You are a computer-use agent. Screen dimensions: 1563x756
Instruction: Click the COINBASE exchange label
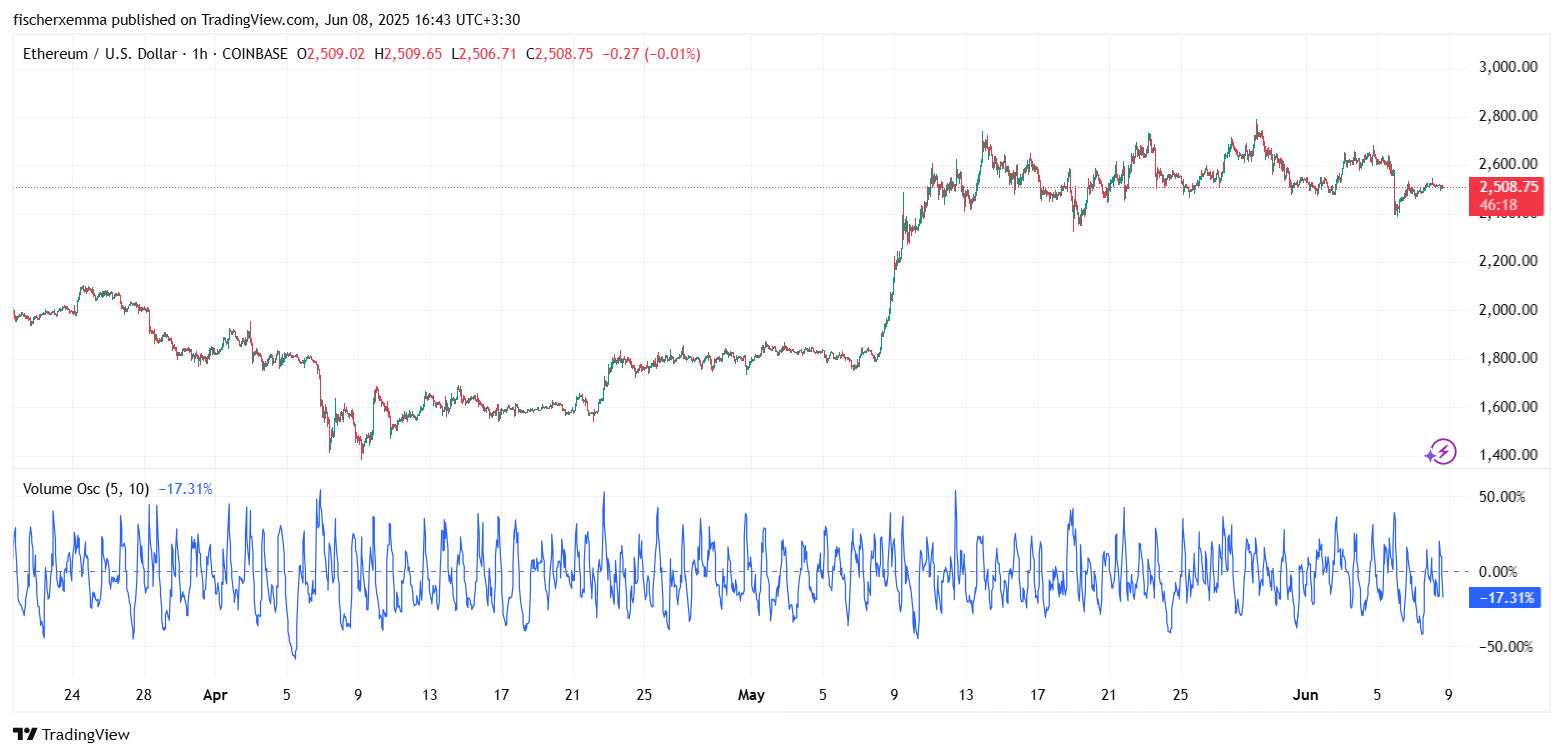(253, 54)
